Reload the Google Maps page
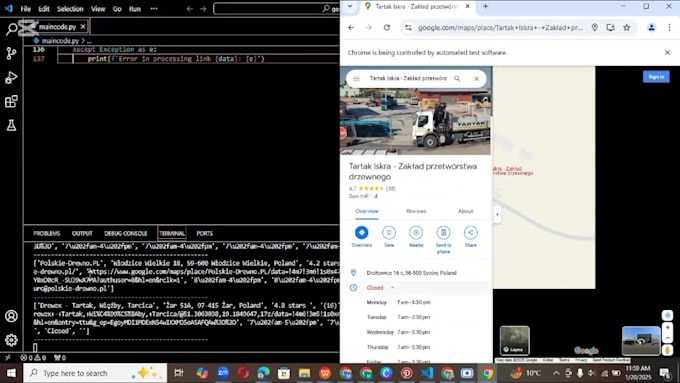Image resolution: width=680 pixels, height=383 pixels. pos(386,28)
